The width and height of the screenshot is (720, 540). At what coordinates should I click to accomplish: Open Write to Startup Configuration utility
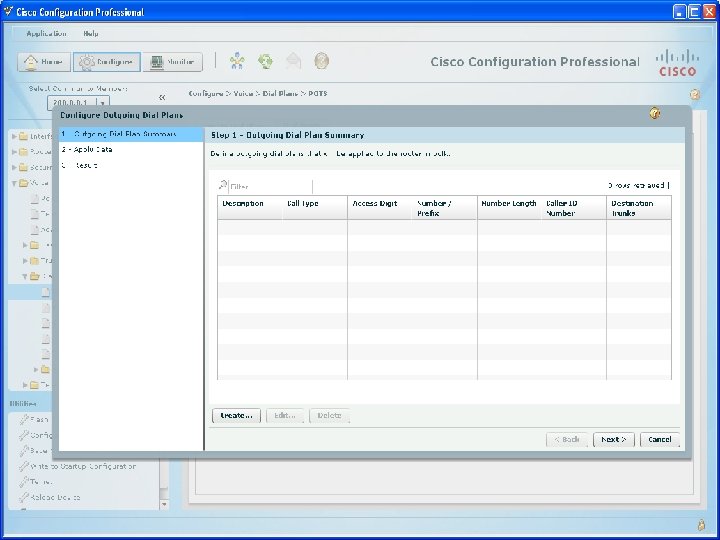click(x=83, y=466)
